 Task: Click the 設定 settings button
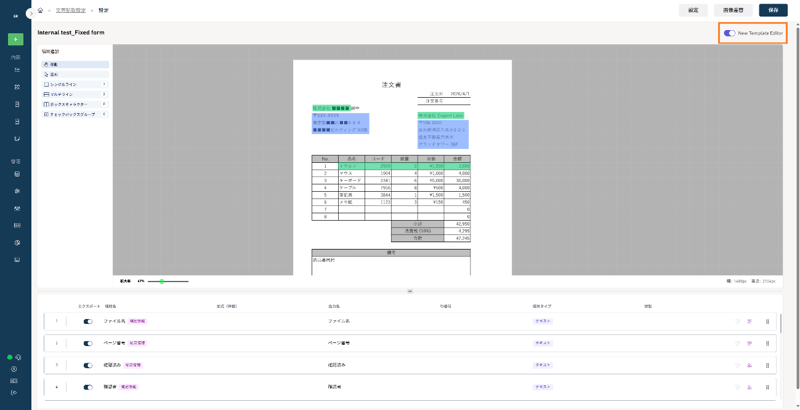[693, 10]
